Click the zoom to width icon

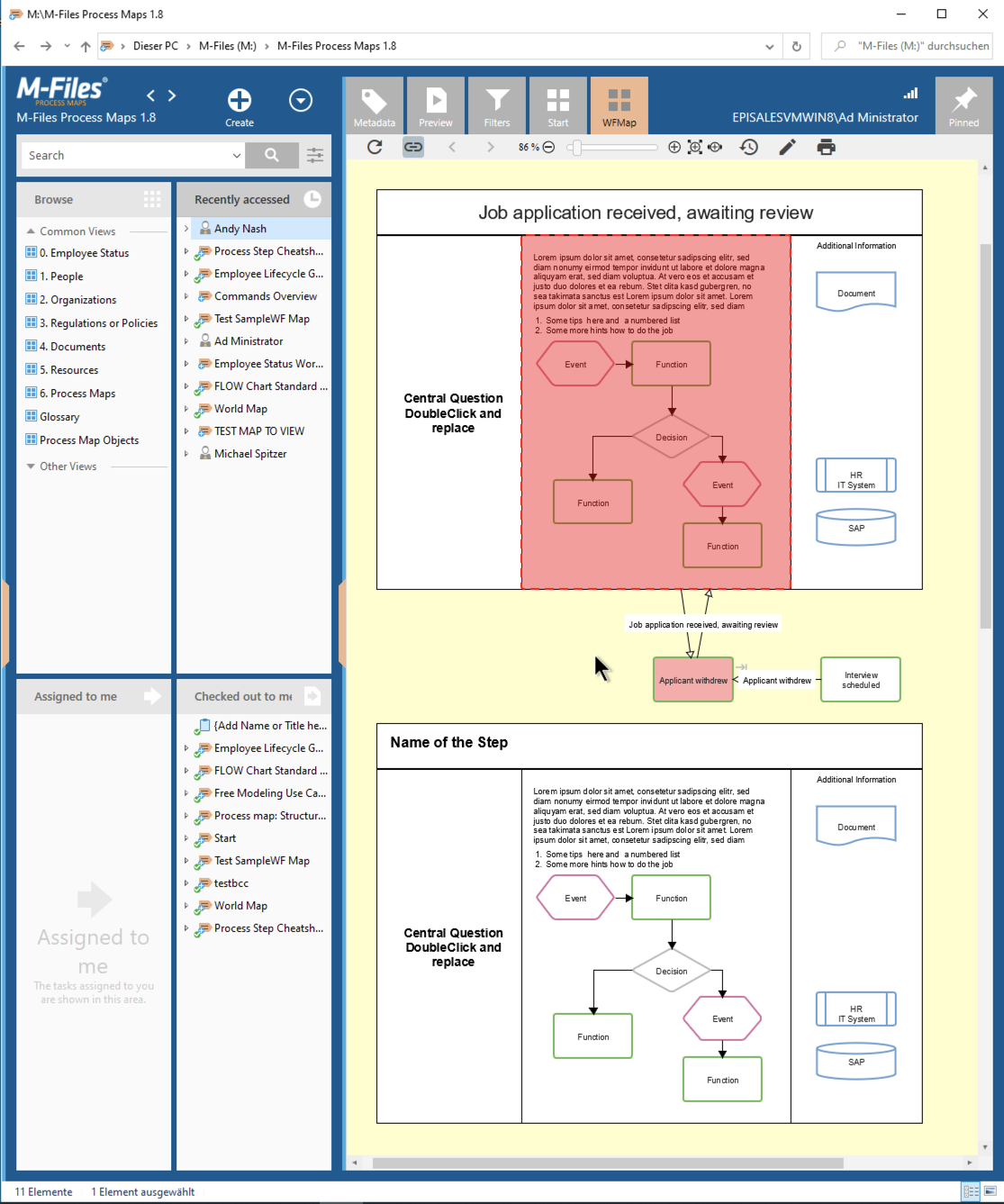pyautogui.click(x=715, y=147)
